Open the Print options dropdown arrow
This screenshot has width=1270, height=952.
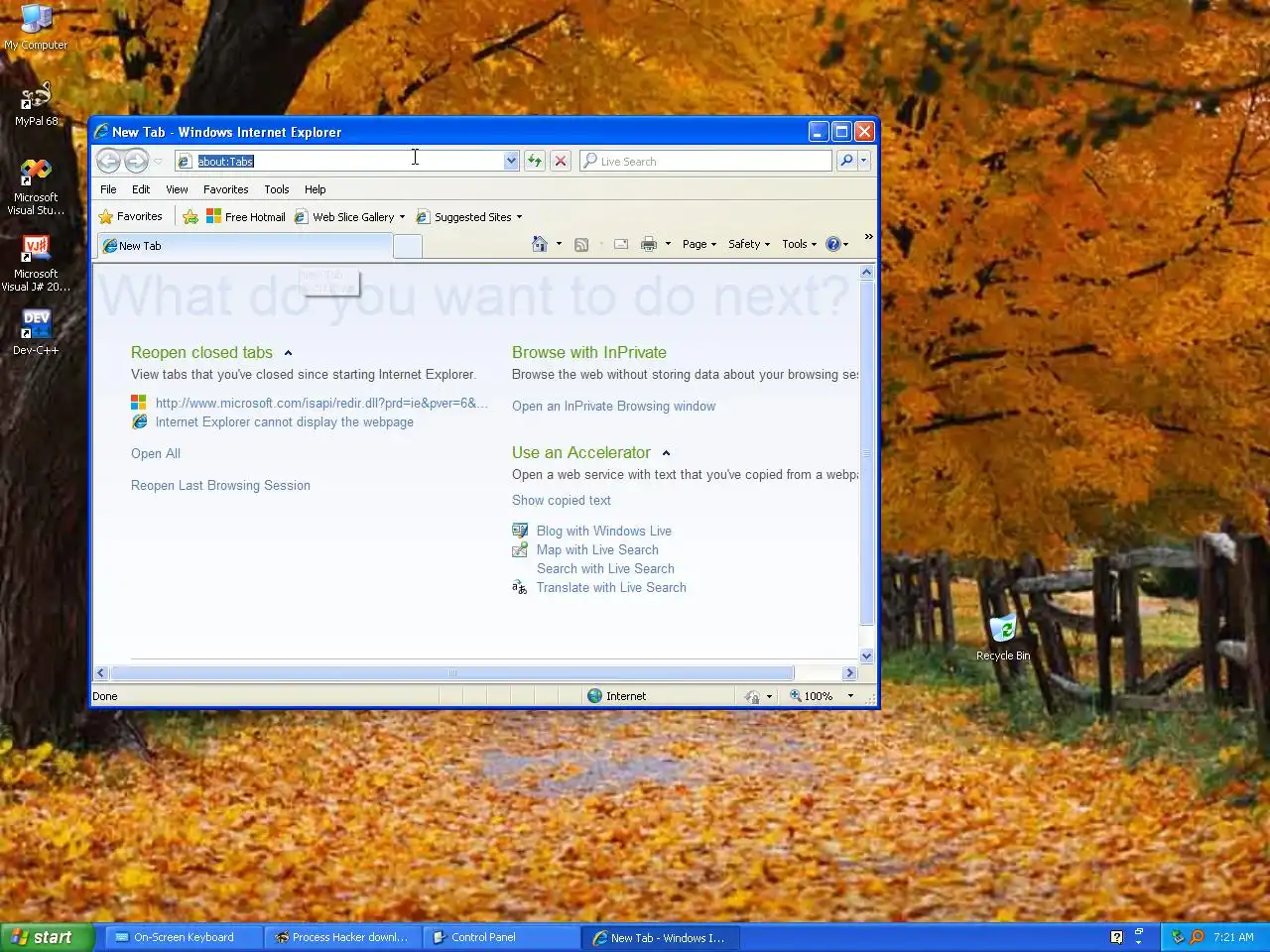[x=668, y=244]
